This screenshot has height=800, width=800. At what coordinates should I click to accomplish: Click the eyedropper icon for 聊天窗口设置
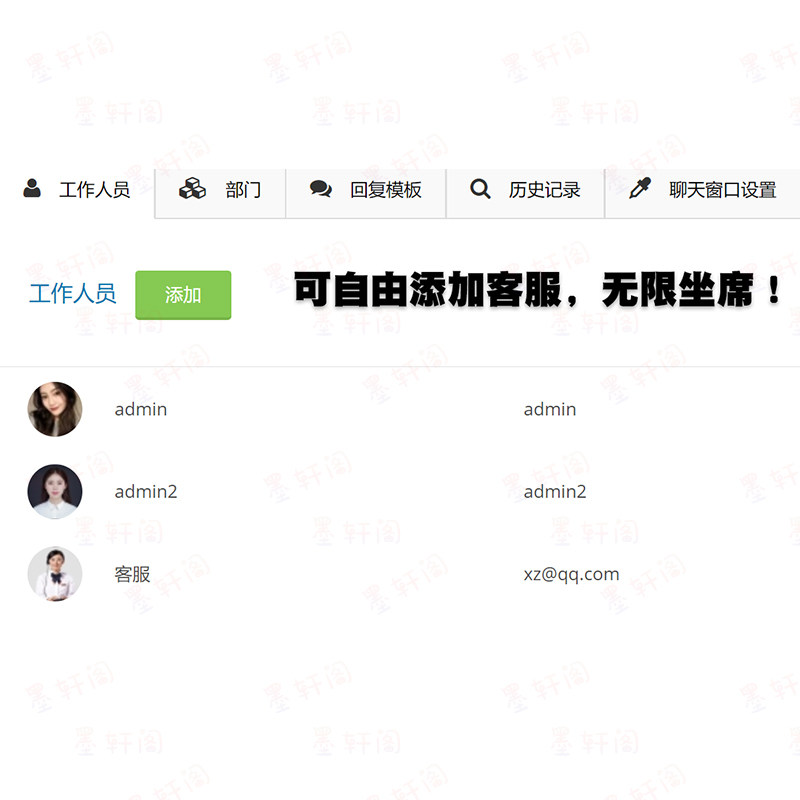tap(640, 188)
